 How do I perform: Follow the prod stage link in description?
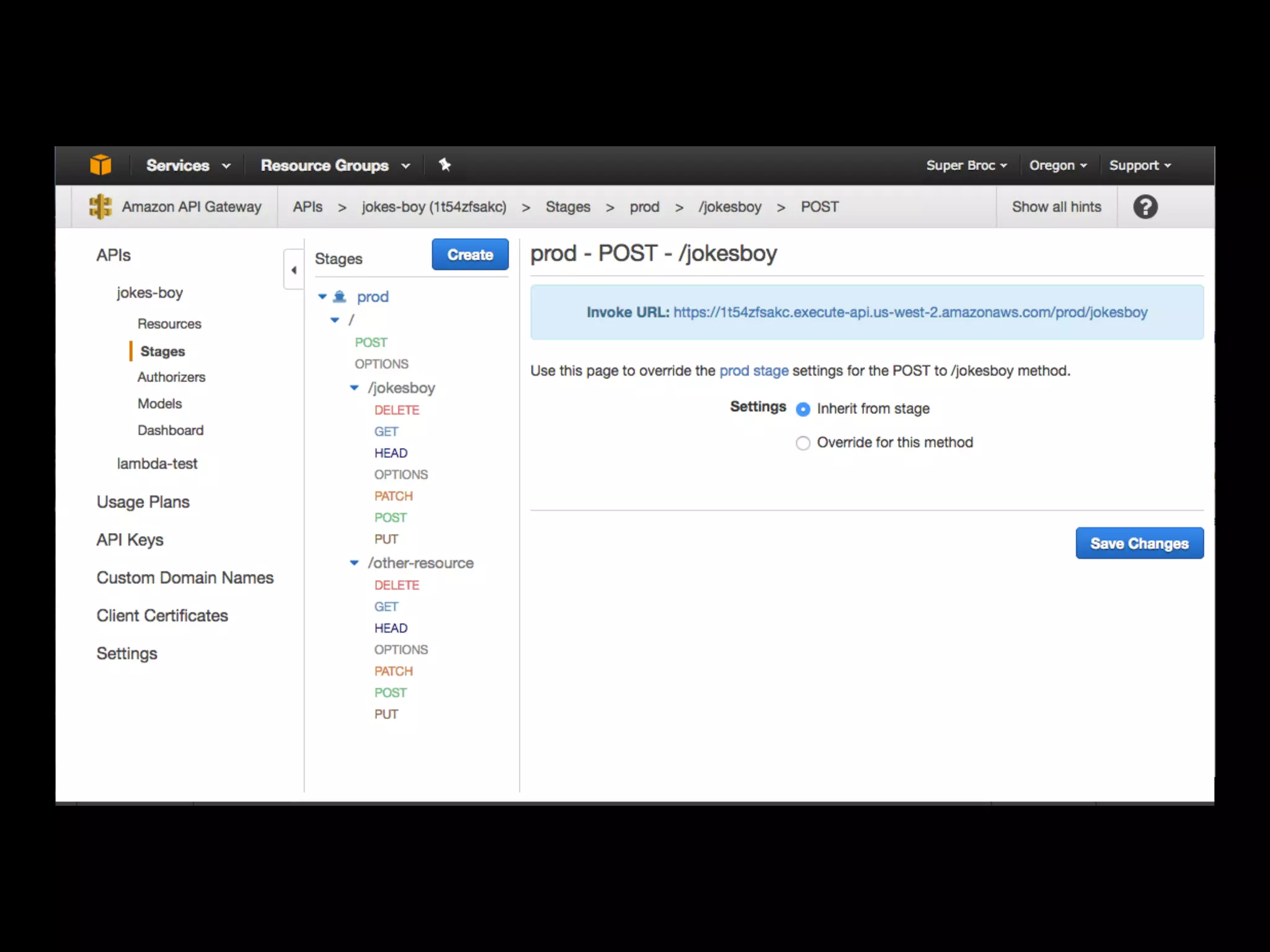[754, 371]
